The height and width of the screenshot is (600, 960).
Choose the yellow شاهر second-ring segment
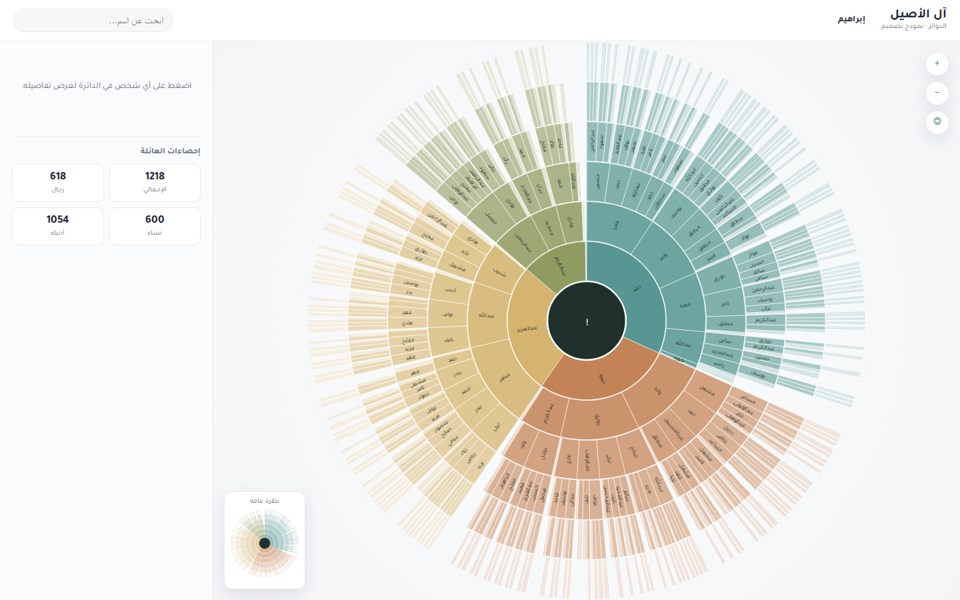pyautogui.click(x=505, y=378)
